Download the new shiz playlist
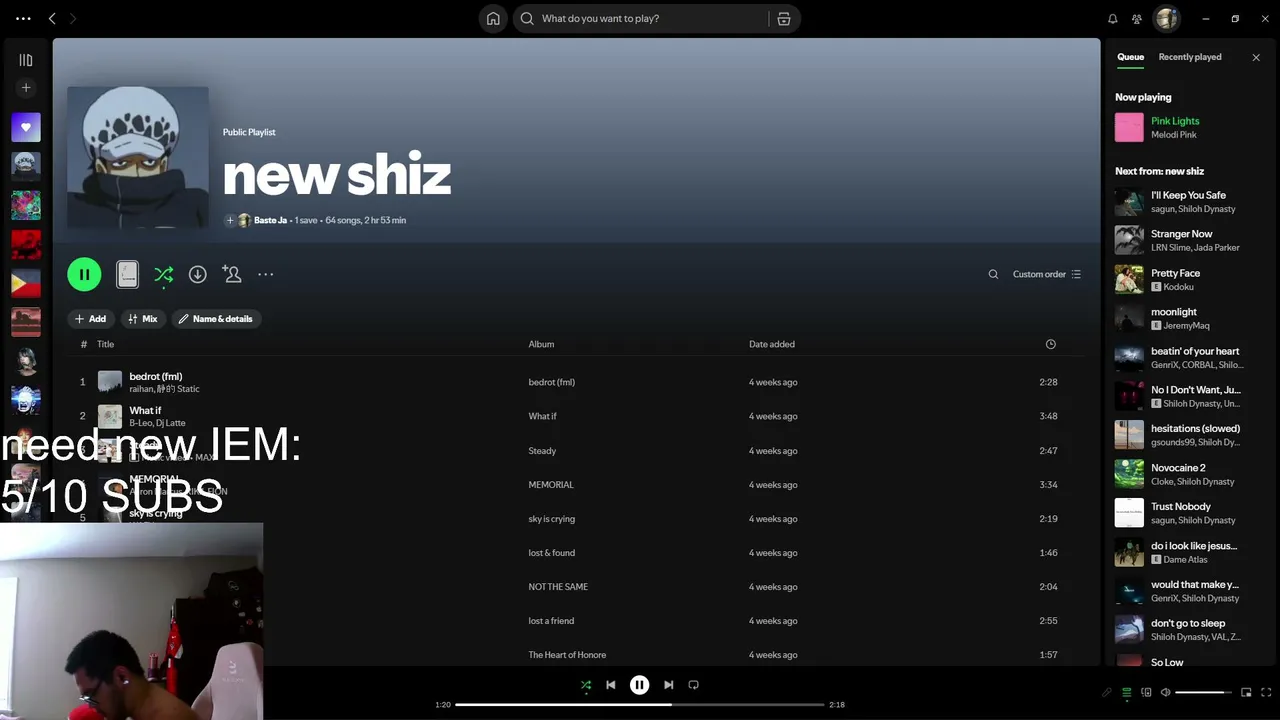 pyautogui.click(x=198, y=274)
